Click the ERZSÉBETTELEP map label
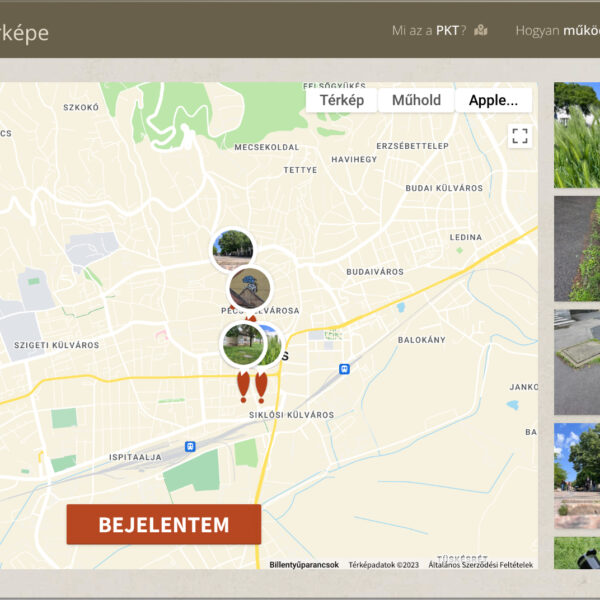 (x=412, y=146)
